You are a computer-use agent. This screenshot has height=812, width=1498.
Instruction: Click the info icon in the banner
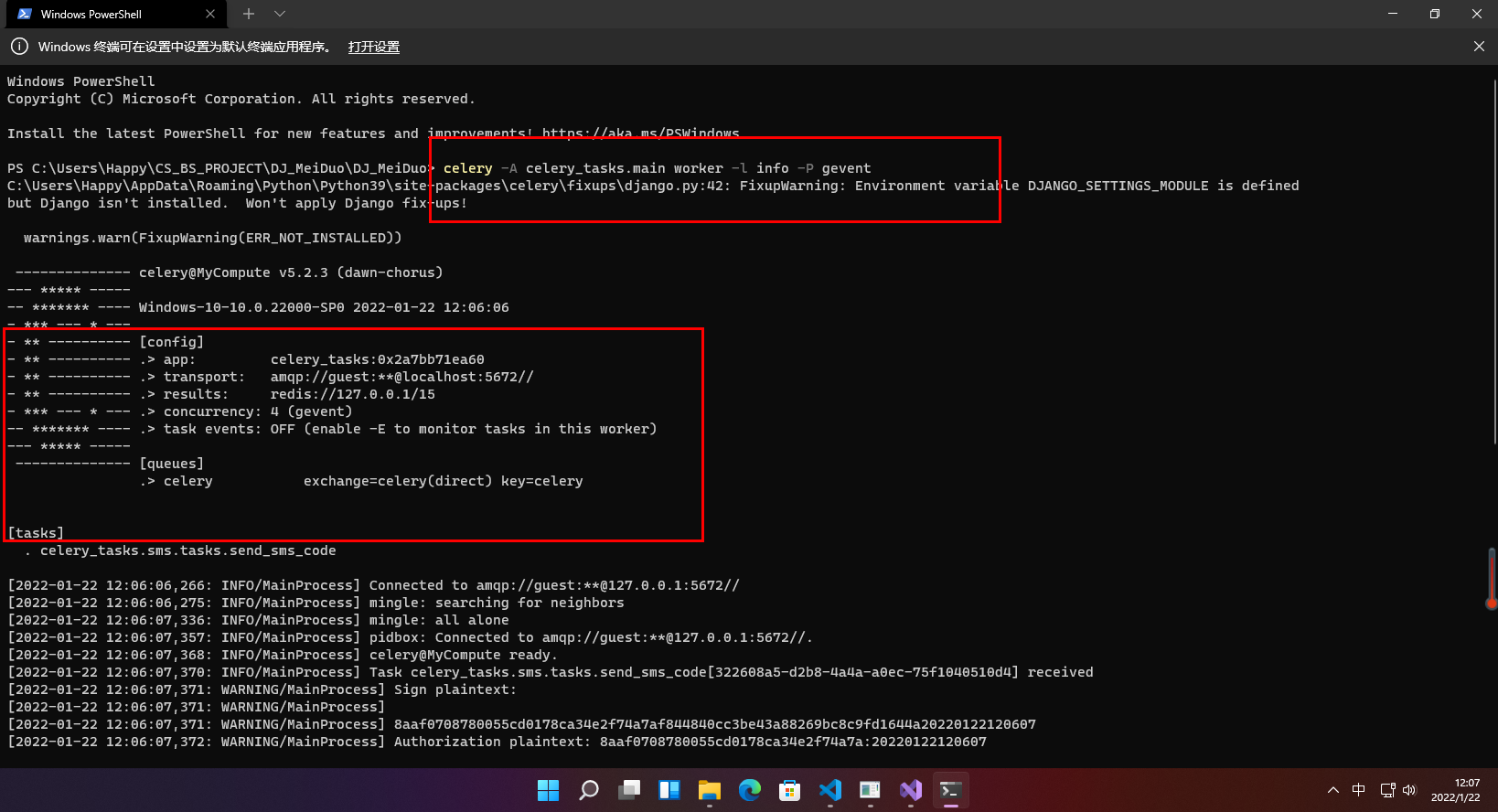19,47
